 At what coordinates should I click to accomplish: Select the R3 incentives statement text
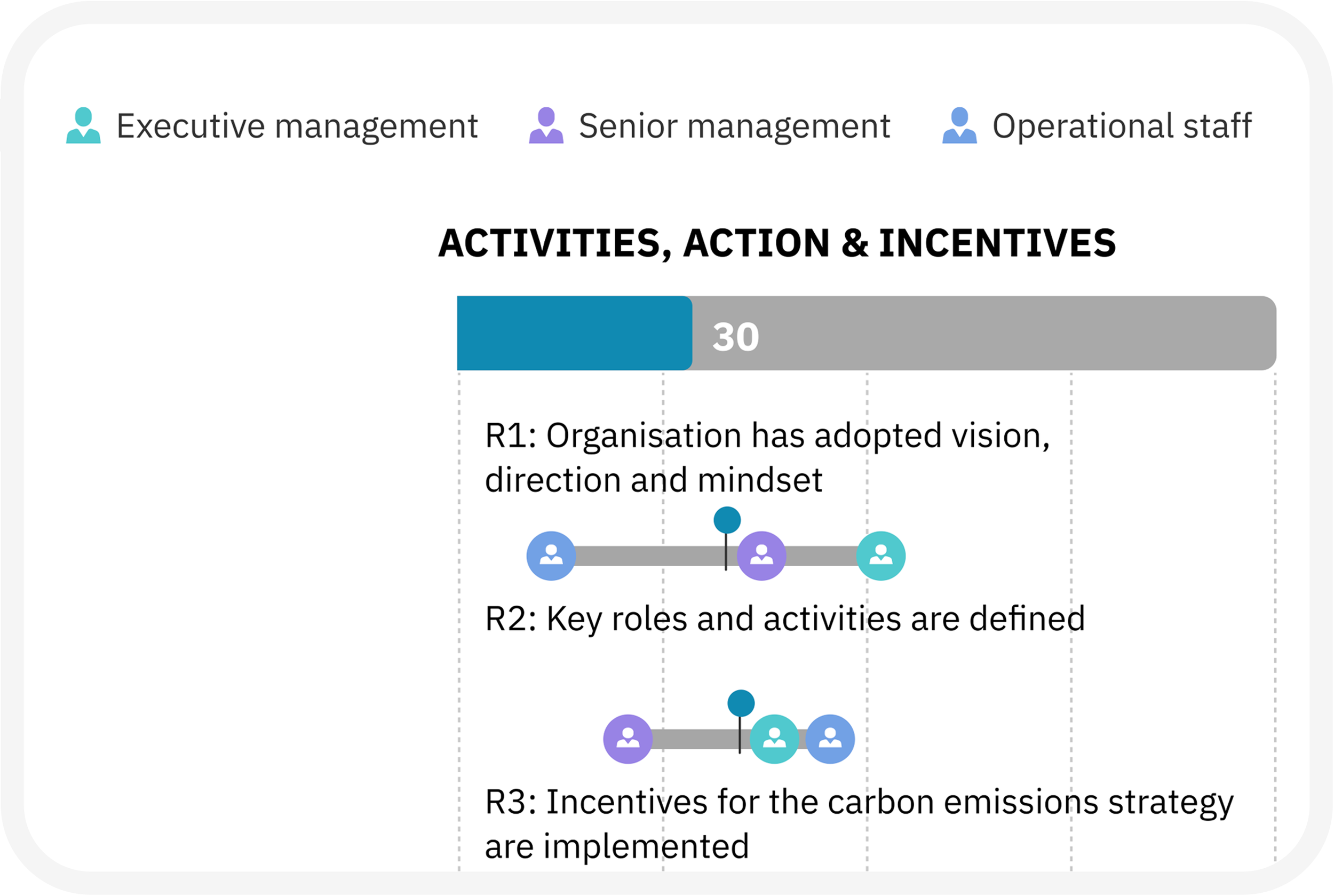tap(859, 824)
